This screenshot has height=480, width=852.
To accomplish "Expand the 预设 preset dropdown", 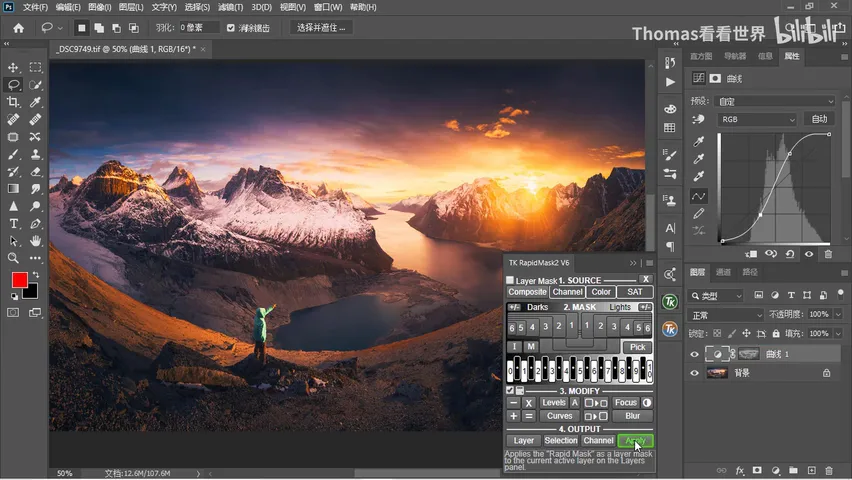I will pyautogui.click(x=775, y=102).
